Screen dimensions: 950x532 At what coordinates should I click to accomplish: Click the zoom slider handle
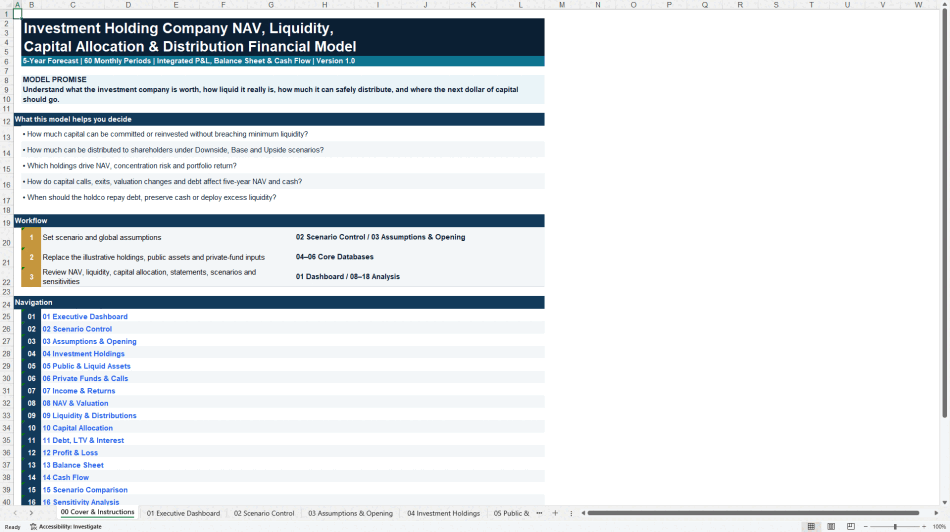(x=895, y=527)
